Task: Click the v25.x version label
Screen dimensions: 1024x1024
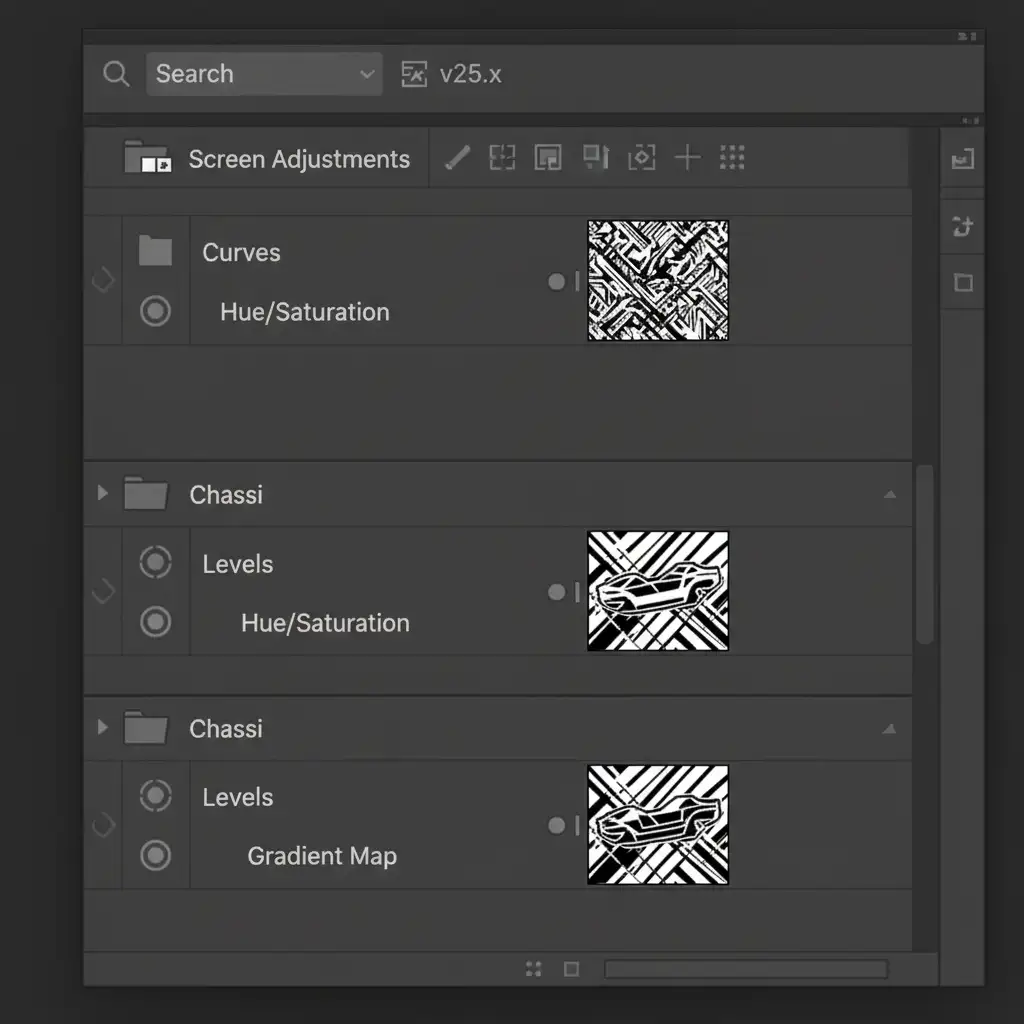Action: point(470,74)
